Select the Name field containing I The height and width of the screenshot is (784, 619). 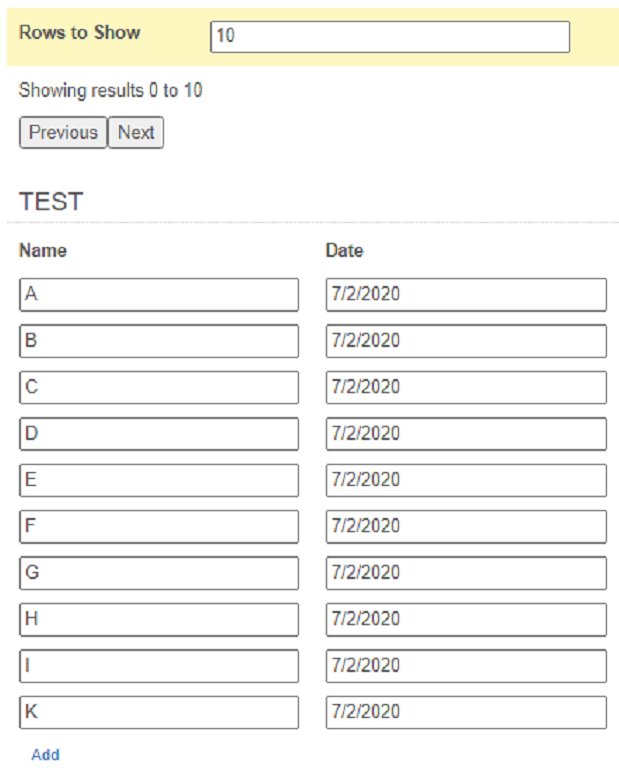pyautogui.click(x=159, y=666)
